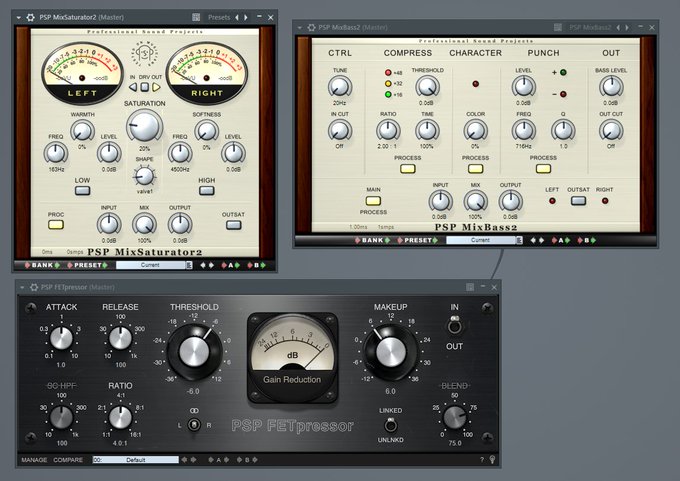Screen dimensions: 680x481
Task: Click FETpressor RELEASE knob
Action: (120, 338)
